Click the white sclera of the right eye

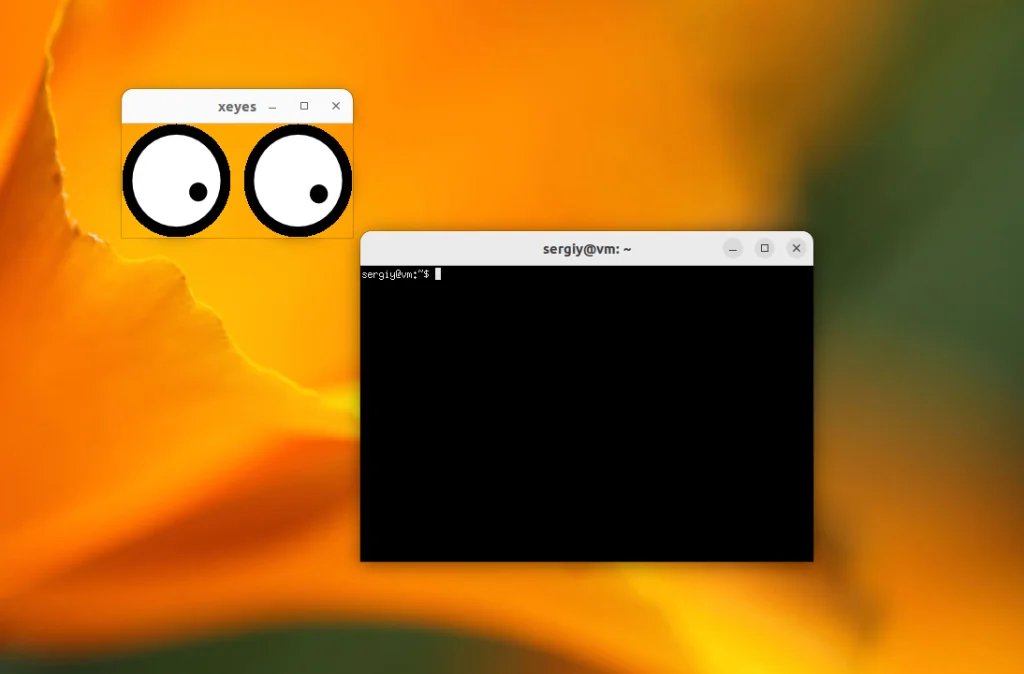pyautogui.click(x=285, y=165)
